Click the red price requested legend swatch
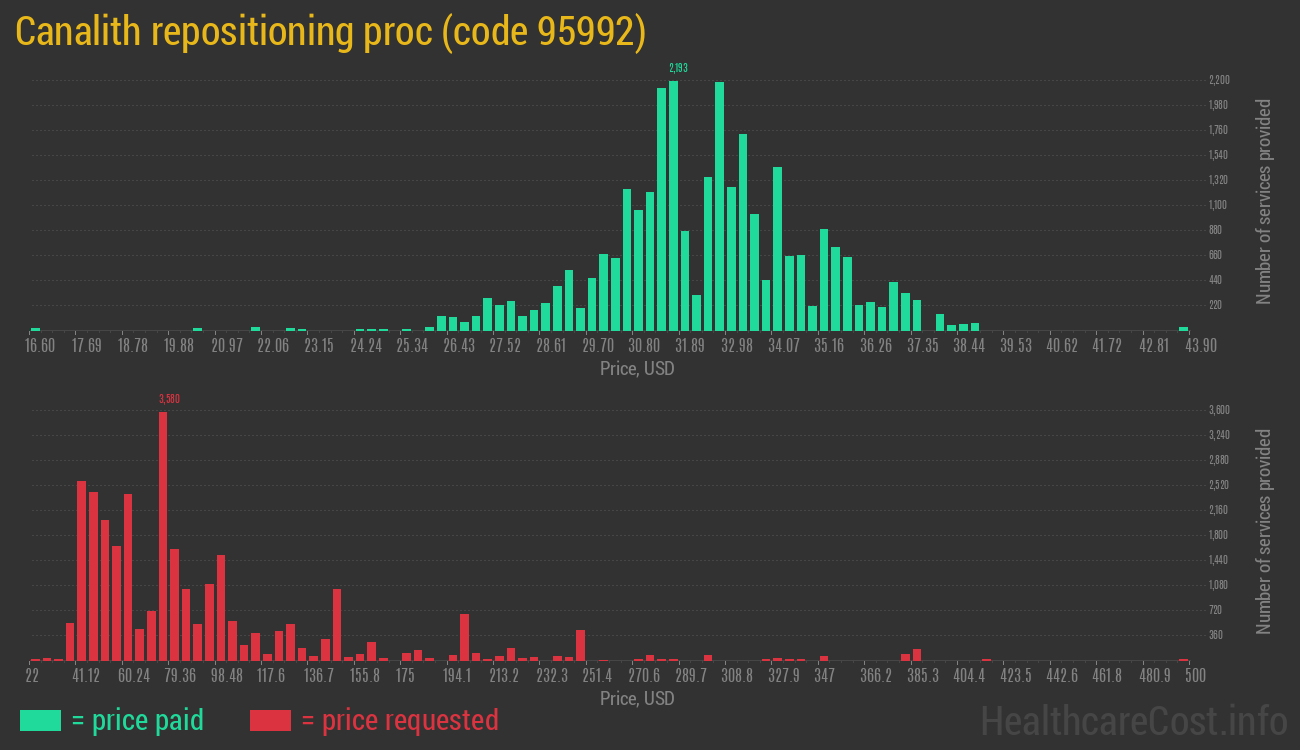Viewport: 1300px width, 750px height. [270, 720]
